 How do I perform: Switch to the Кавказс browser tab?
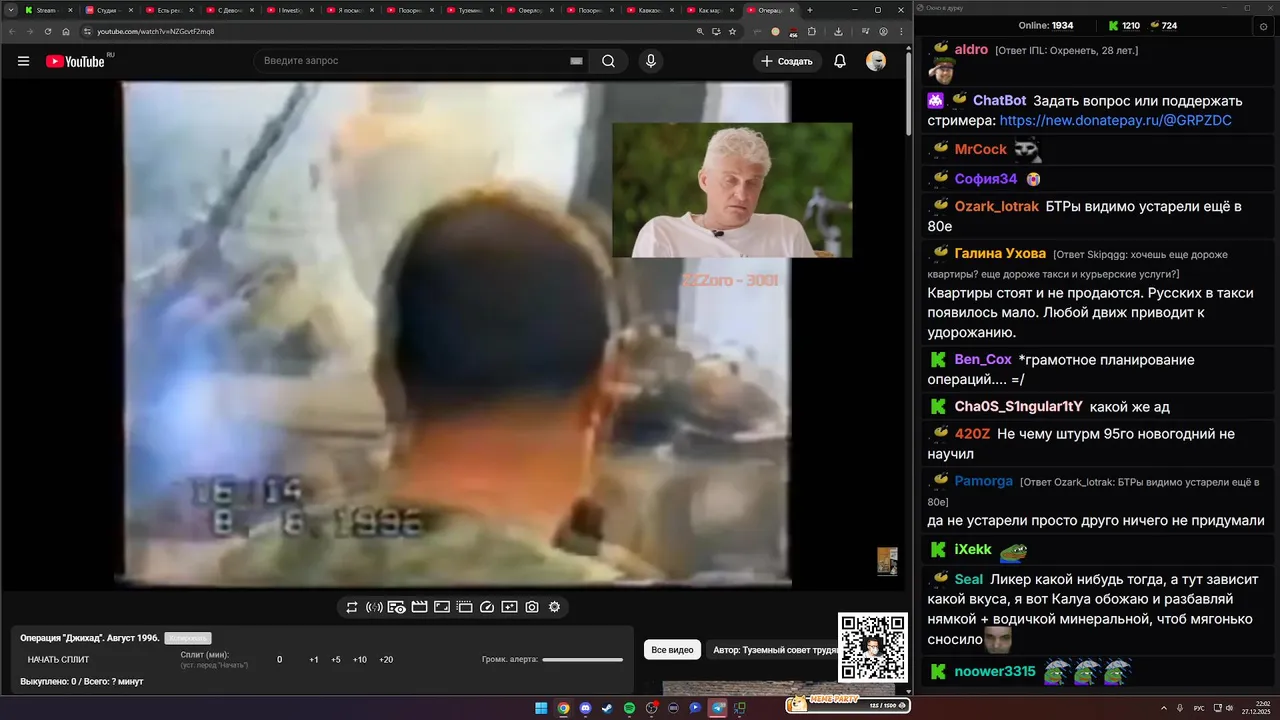(651, 10)
